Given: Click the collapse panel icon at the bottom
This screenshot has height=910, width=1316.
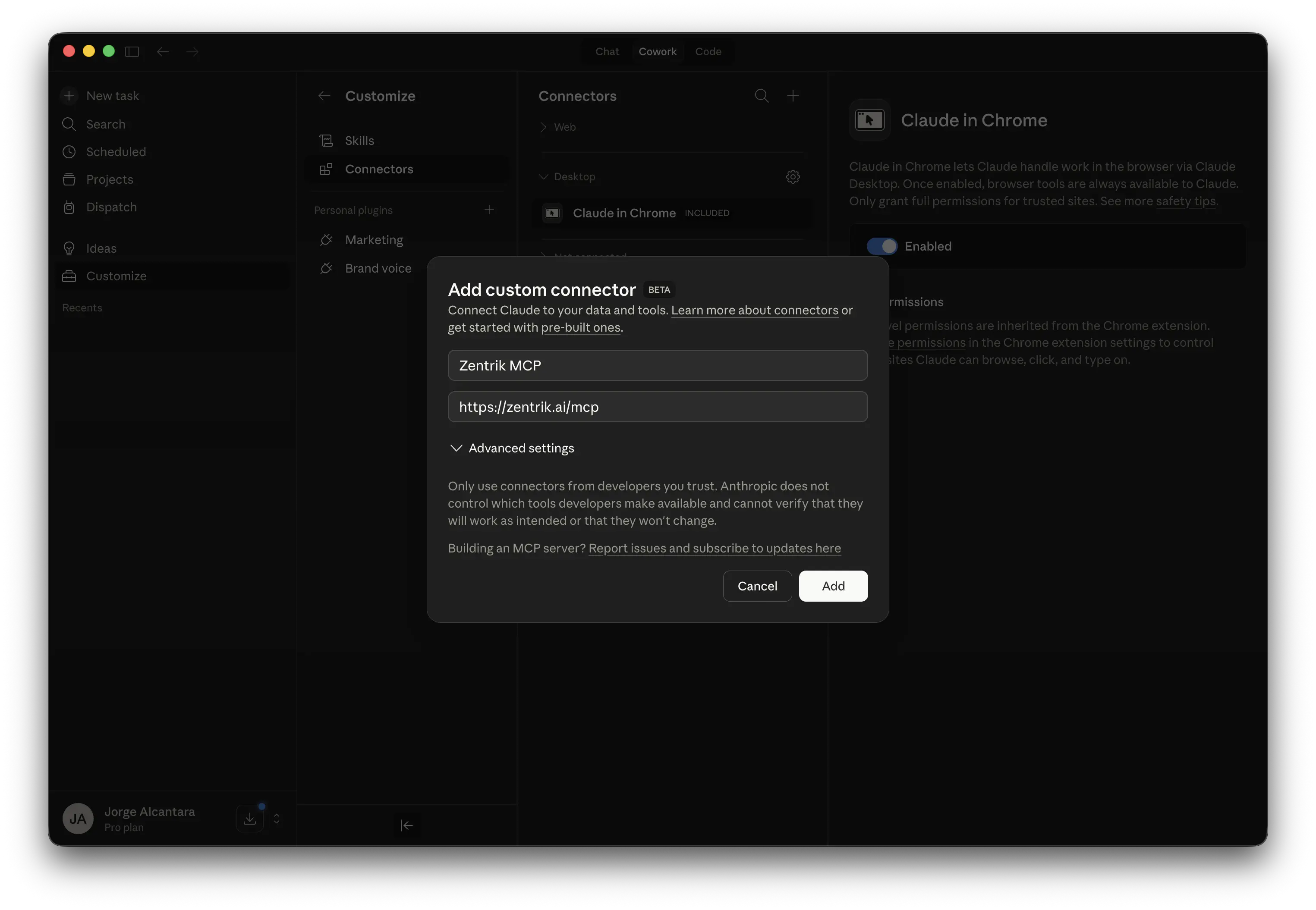Looking at the screenshot, I should point(407,825).
